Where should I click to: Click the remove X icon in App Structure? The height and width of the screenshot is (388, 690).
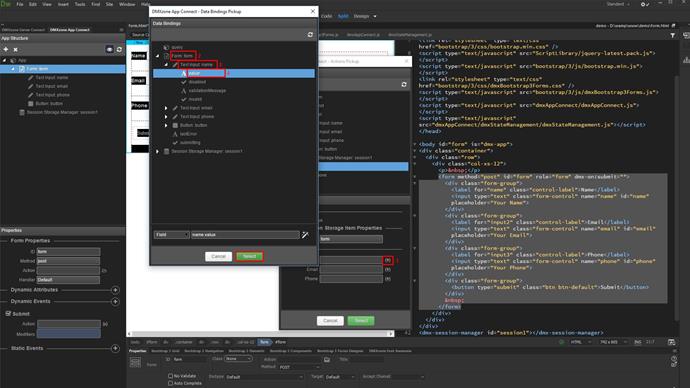click(x=15, y=49)
